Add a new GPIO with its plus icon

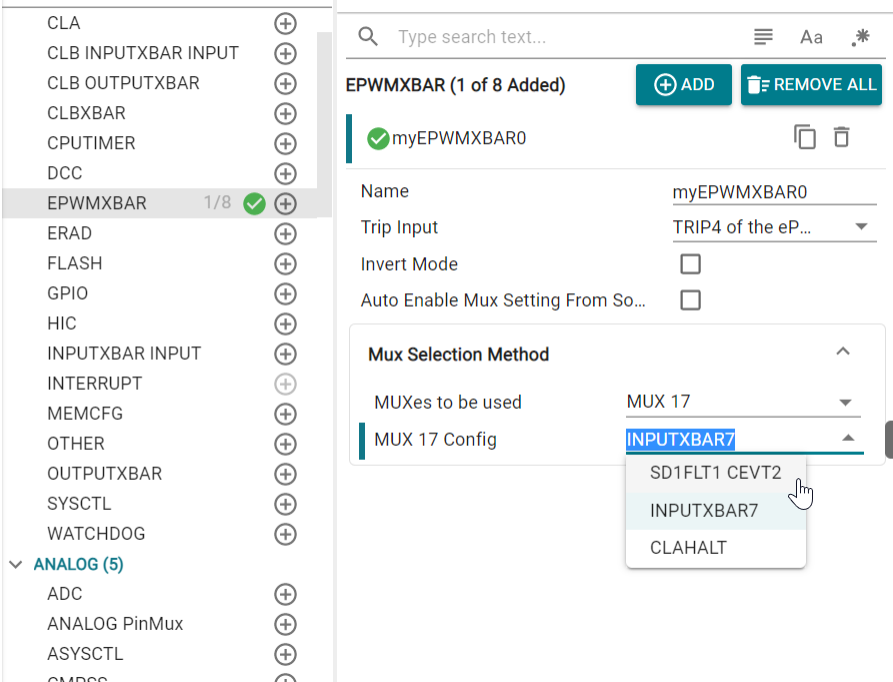[285, 293]
